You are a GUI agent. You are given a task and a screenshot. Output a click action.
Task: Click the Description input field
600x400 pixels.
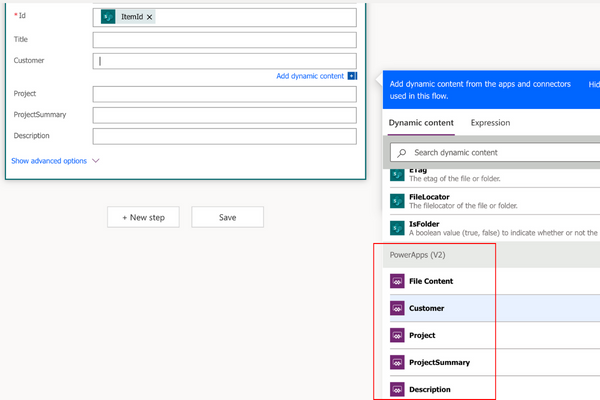[225, 136]
